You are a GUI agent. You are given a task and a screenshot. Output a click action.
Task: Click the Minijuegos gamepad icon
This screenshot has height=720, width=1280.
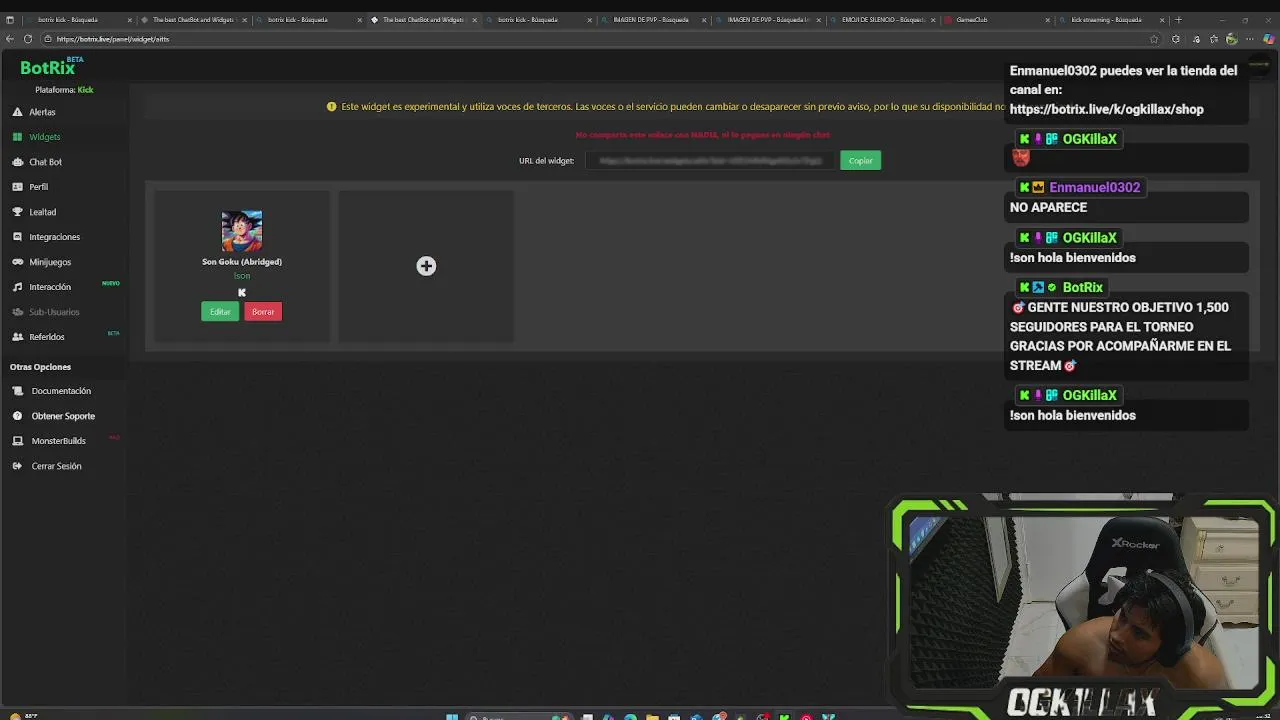(18, 262)
